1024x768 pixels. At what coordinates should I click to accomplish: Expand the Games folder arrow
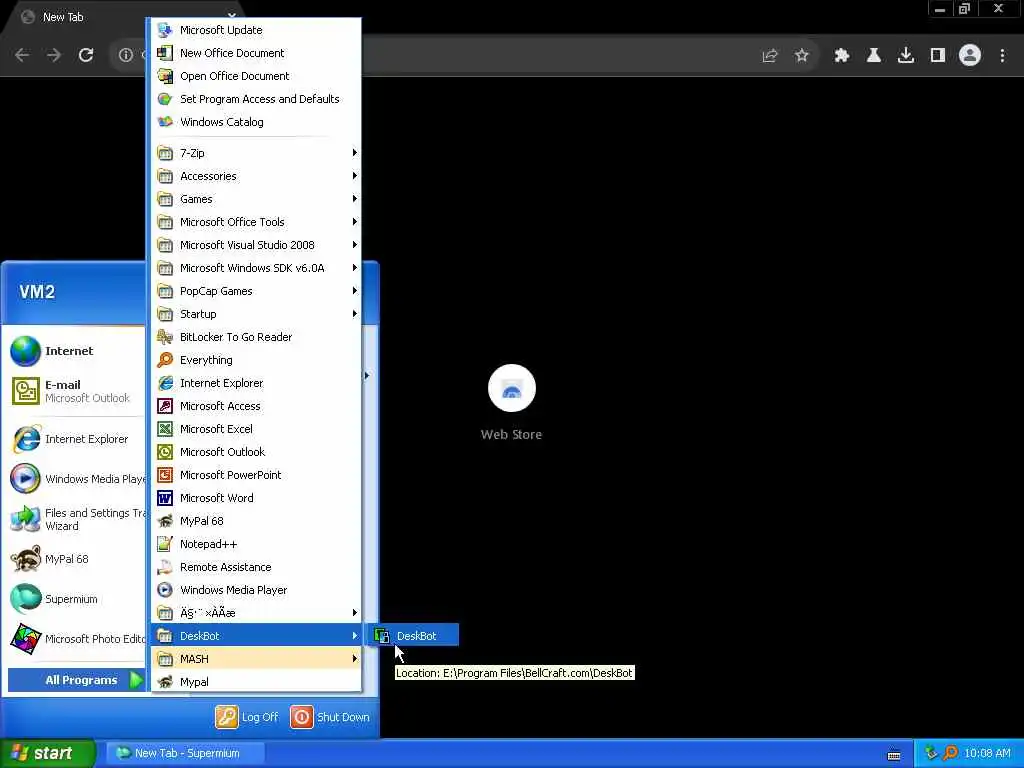click(x=355, y=199)
